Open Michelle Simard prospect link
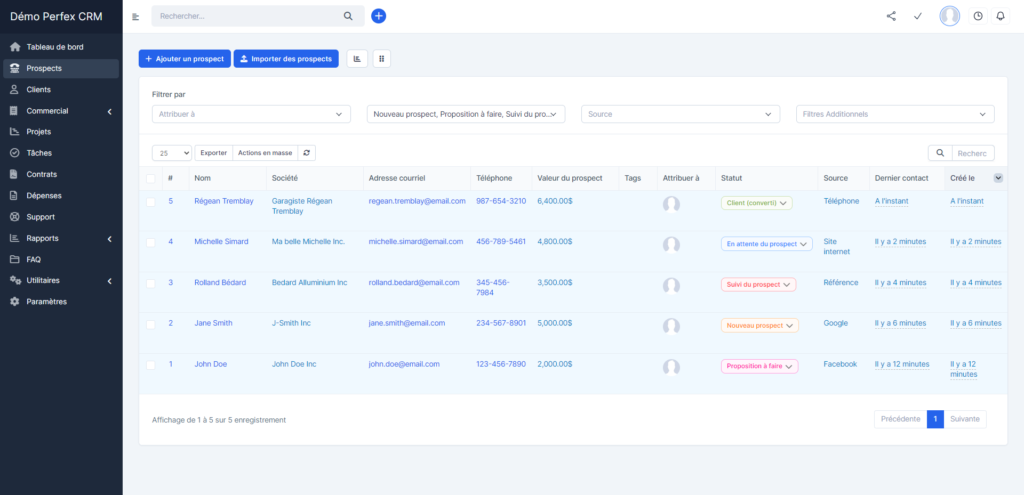The width and height of the screenshot is (1024, 495). tap(221, 242)
